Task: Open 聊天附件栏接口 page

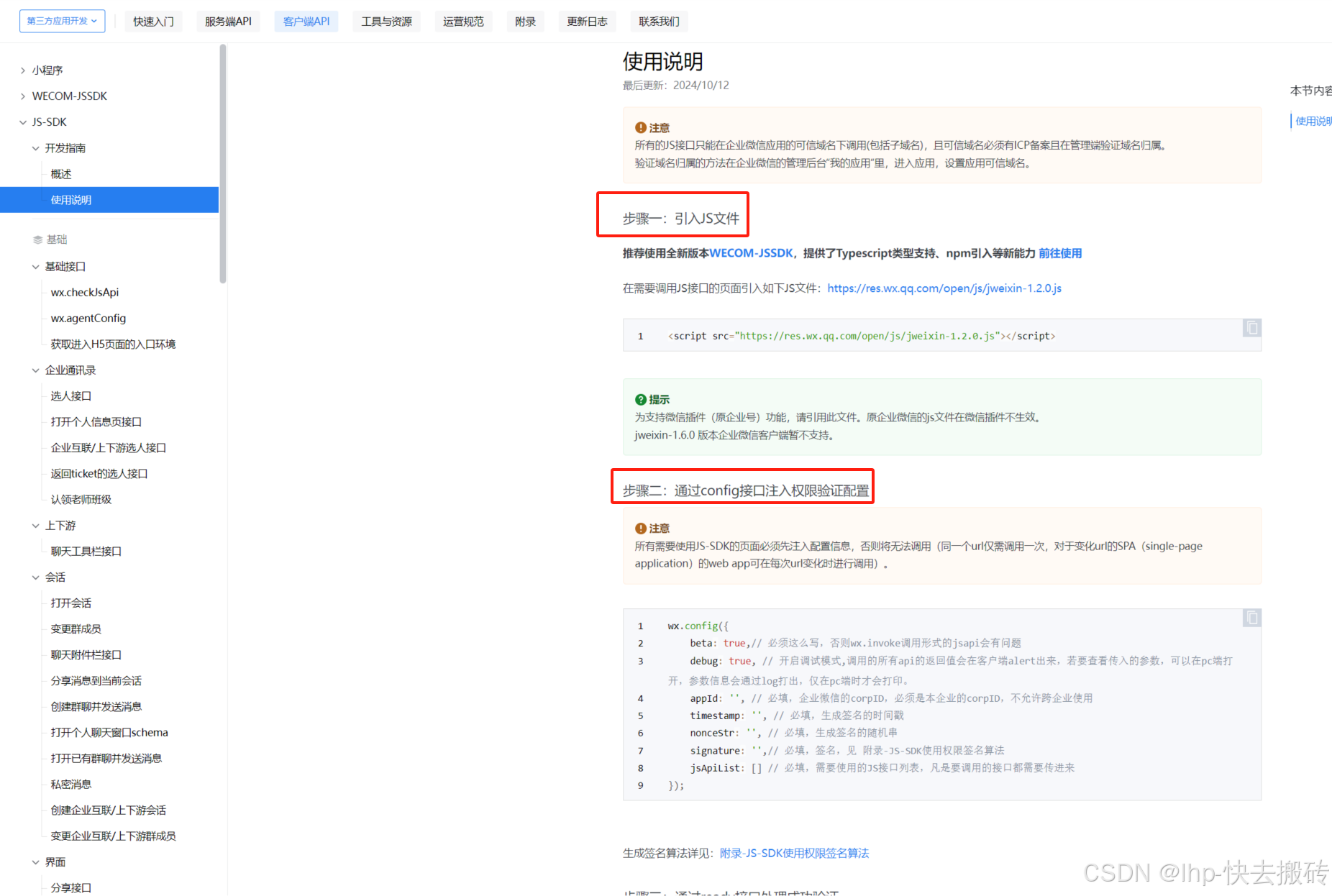Action: (86, 655)
